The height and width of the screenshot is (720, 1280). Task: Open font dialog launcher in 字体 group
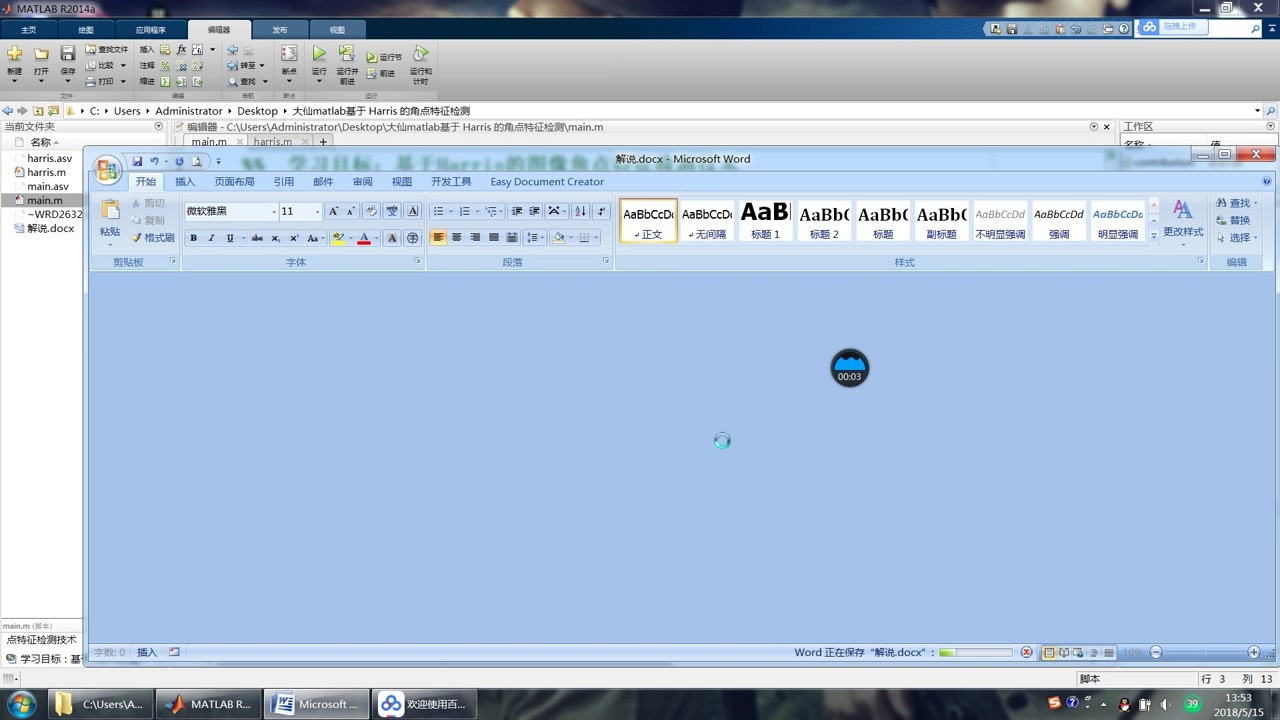point(418,261)
